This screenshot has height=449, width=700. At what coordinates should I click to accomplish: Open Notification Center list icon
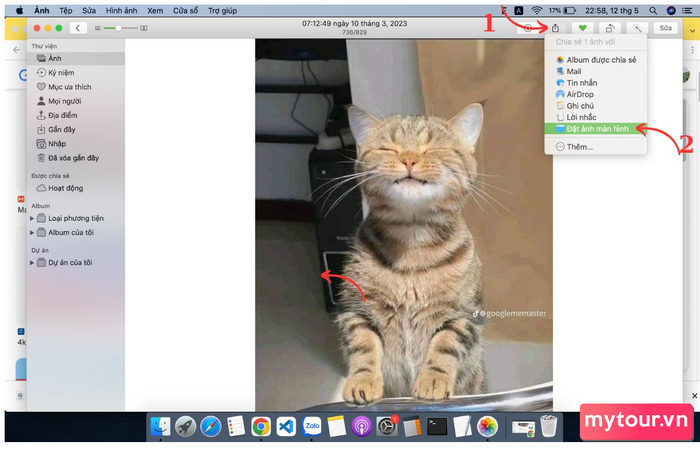[688, 11]
